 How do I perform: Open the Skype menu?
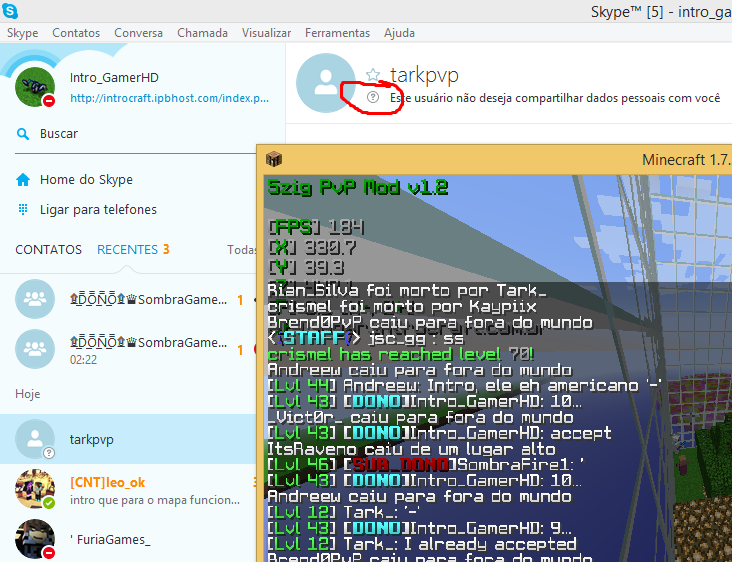(22, 33)
